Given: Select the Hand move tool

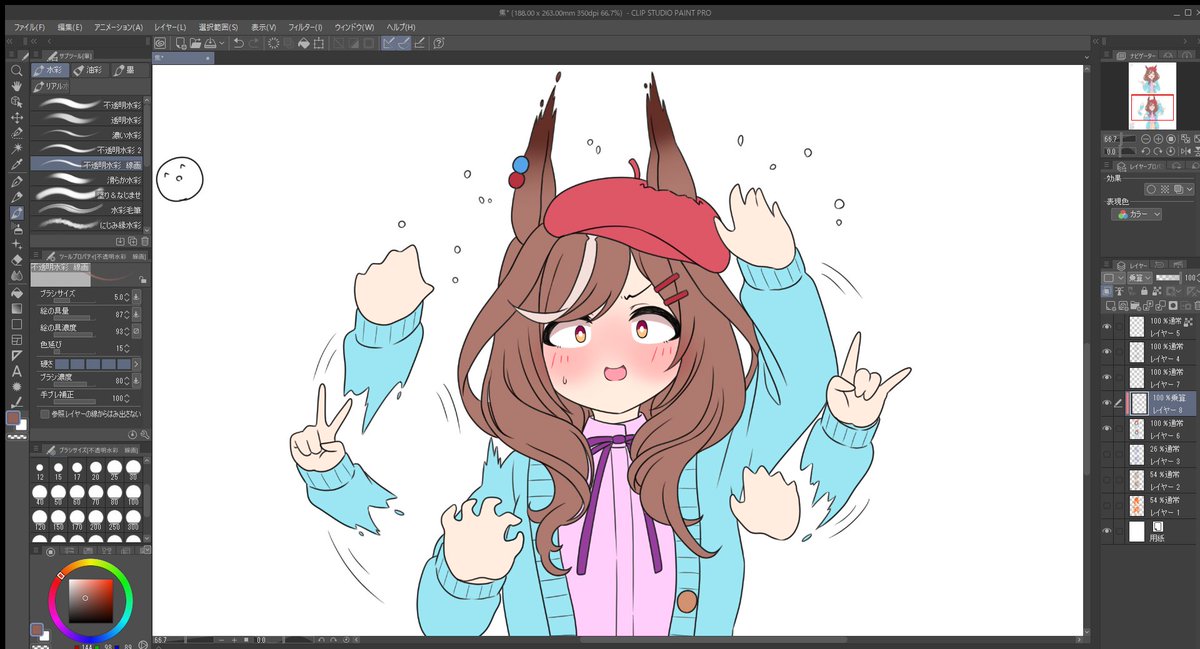Looking at the screenshot, I should pyautogui.click(x=16, y=86).
